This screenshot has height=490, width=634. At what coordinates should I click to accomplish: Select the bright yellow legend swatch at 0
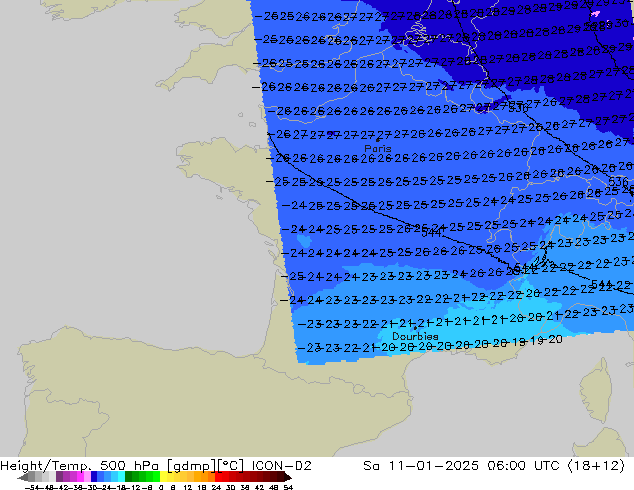point(163,476)
